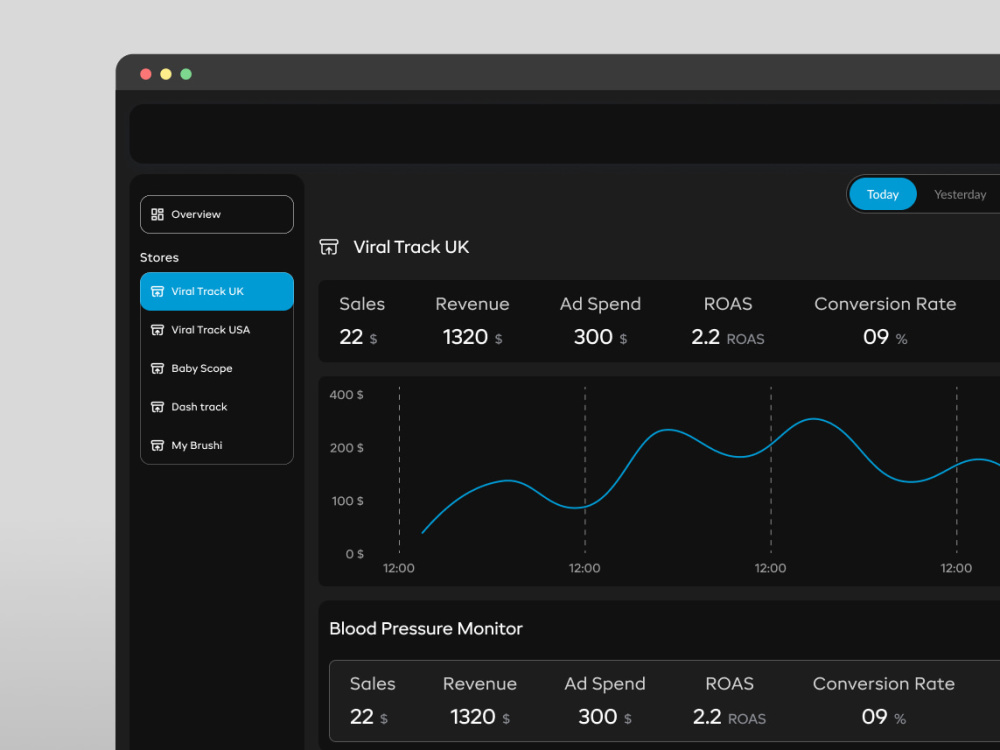Click the 0 $ y-axis label
Image resolution: width=1000 pixels, height=750 pixels.
[355, 554]
